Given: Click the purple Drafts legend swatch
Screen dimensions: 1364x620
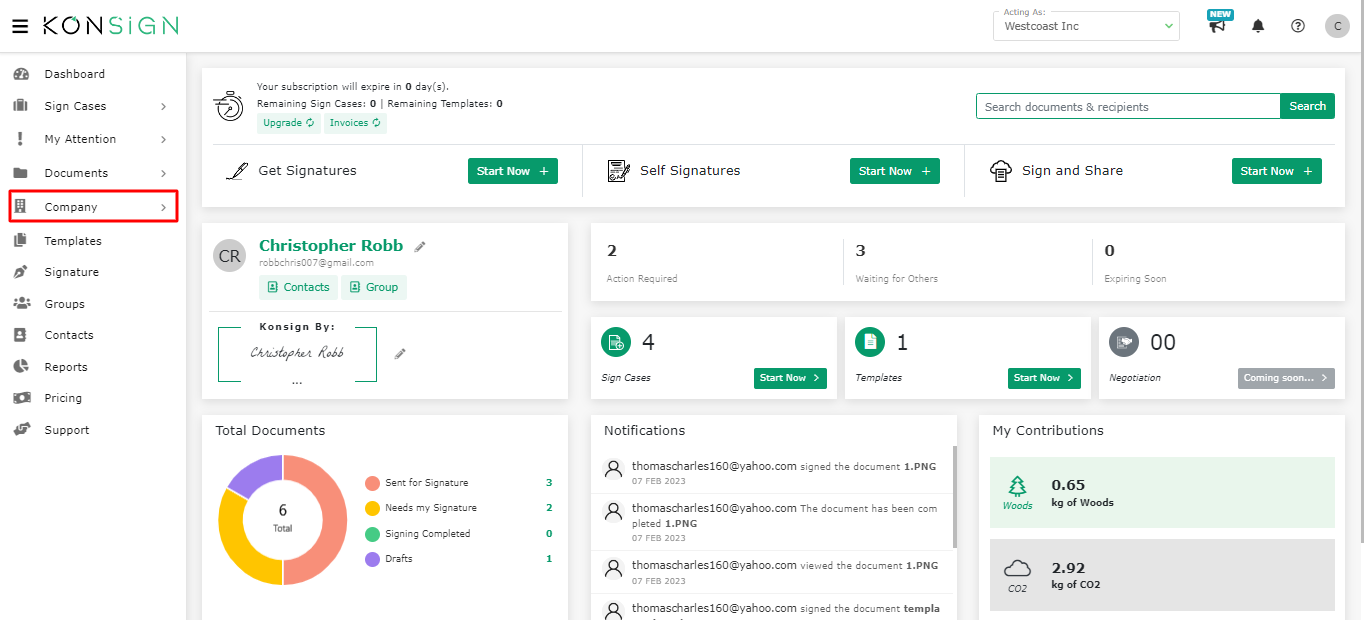Looking at the screenshot, I should click(x=374, y=558).
